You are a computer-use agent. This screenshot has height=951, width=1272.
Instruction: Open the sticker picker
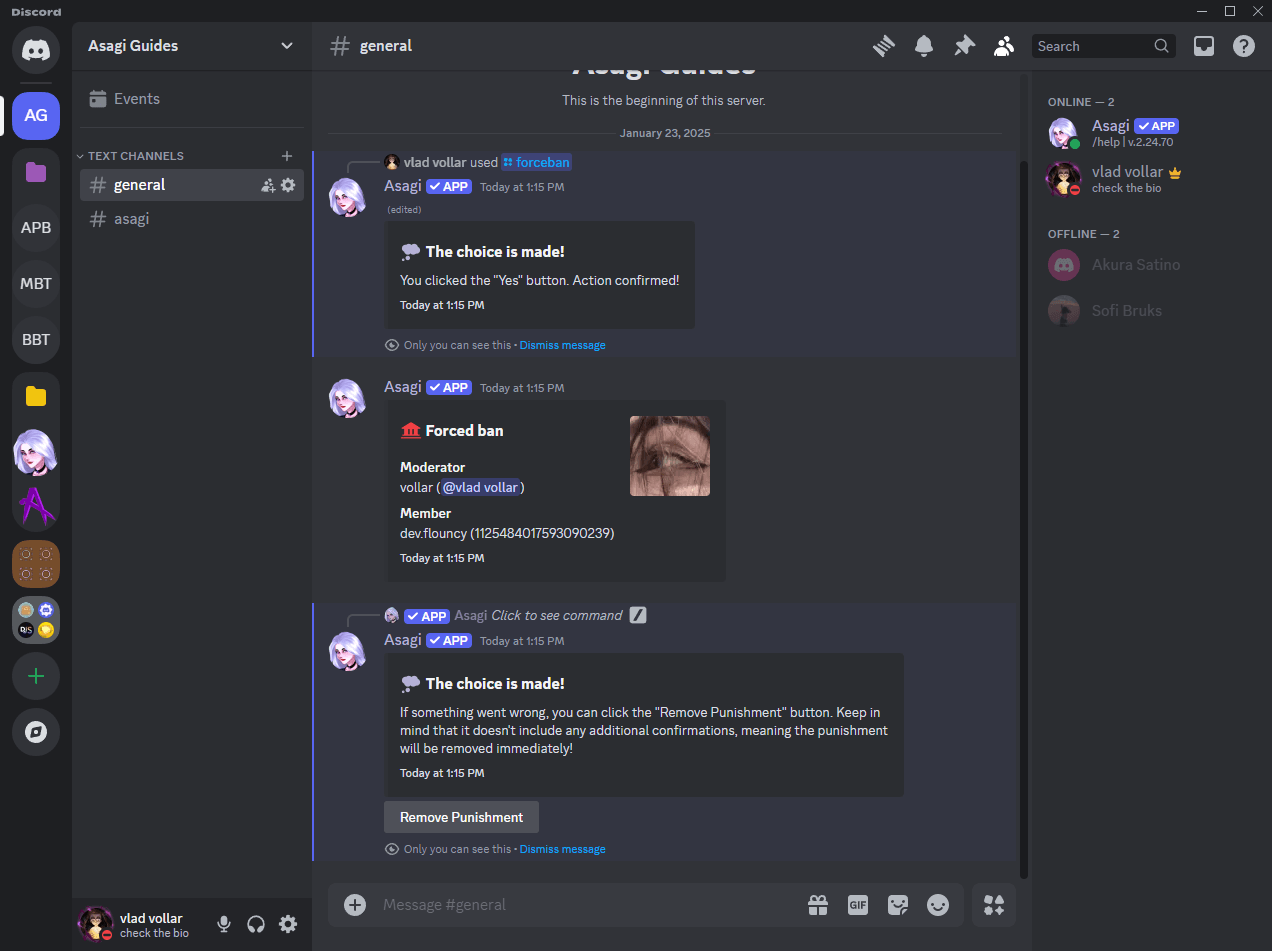[x=898, y=905]
